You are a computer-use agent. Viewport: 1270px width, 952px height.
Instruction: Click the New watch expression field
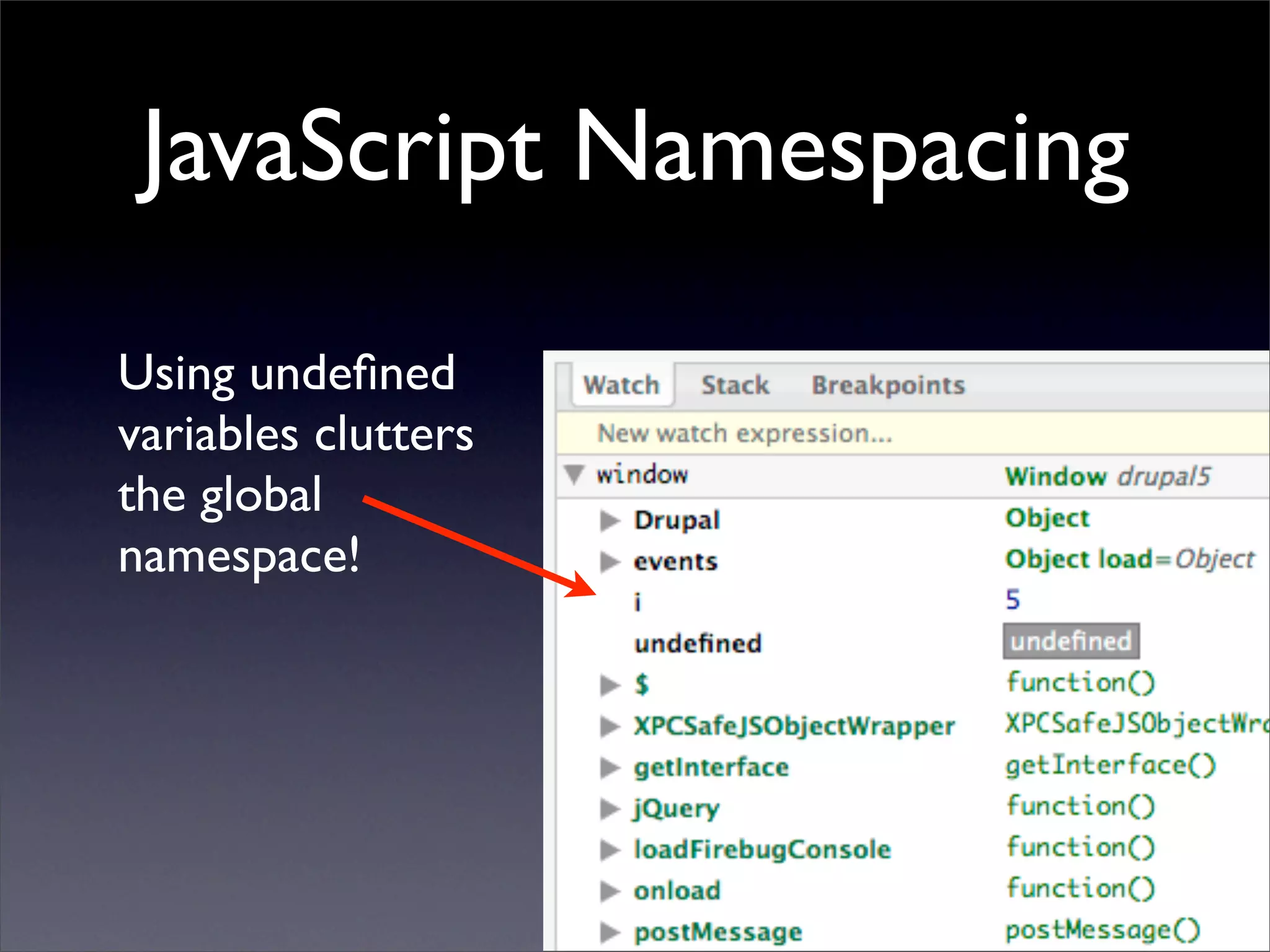coord(913,433)
